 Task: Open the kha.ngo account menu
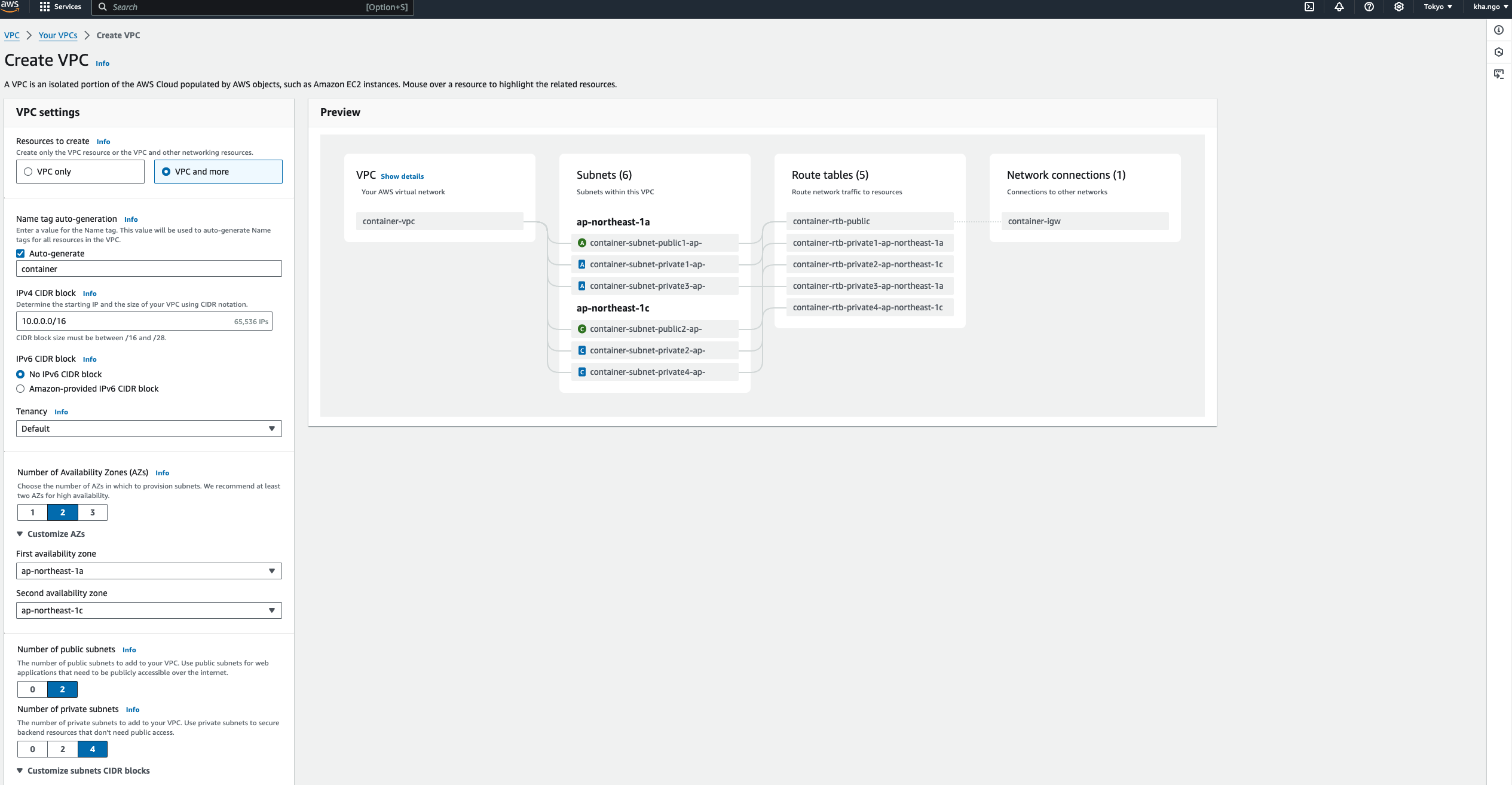coord(1490,7)
